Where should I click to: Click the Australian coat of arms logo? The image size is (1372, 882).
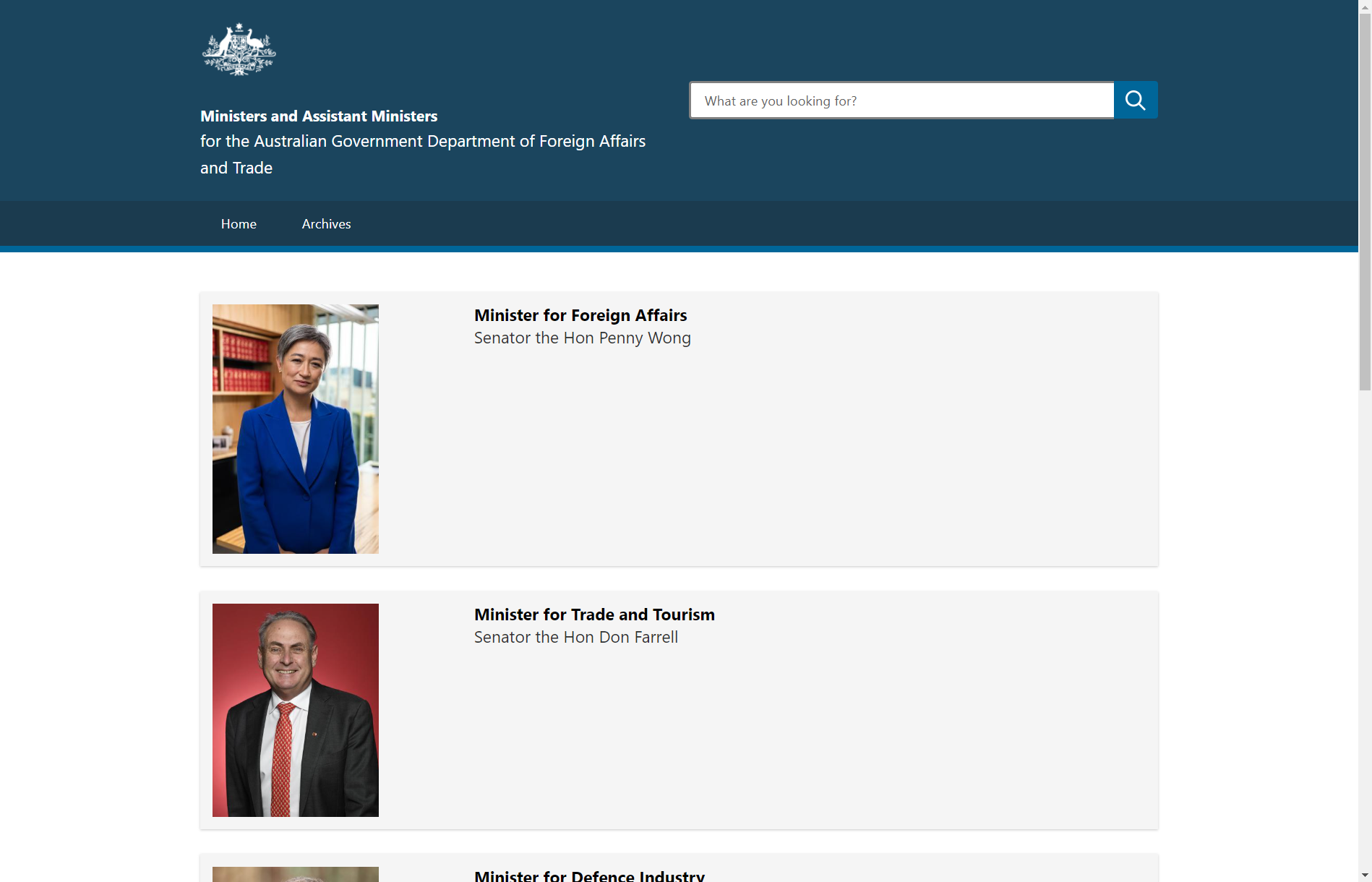point(239,49)
